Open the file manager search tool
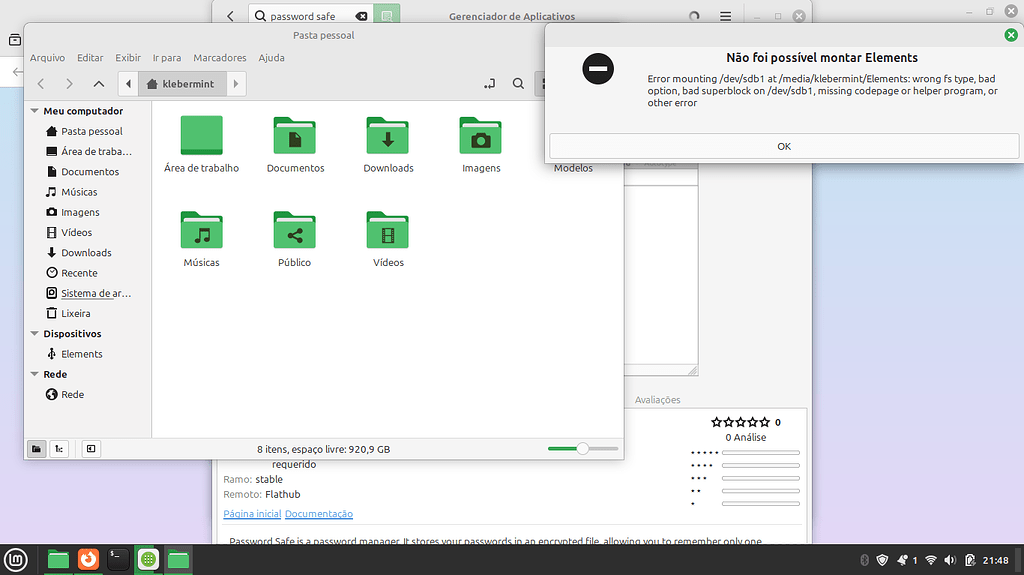Screen dimensions: 1024x575 [x=518, y=84]
